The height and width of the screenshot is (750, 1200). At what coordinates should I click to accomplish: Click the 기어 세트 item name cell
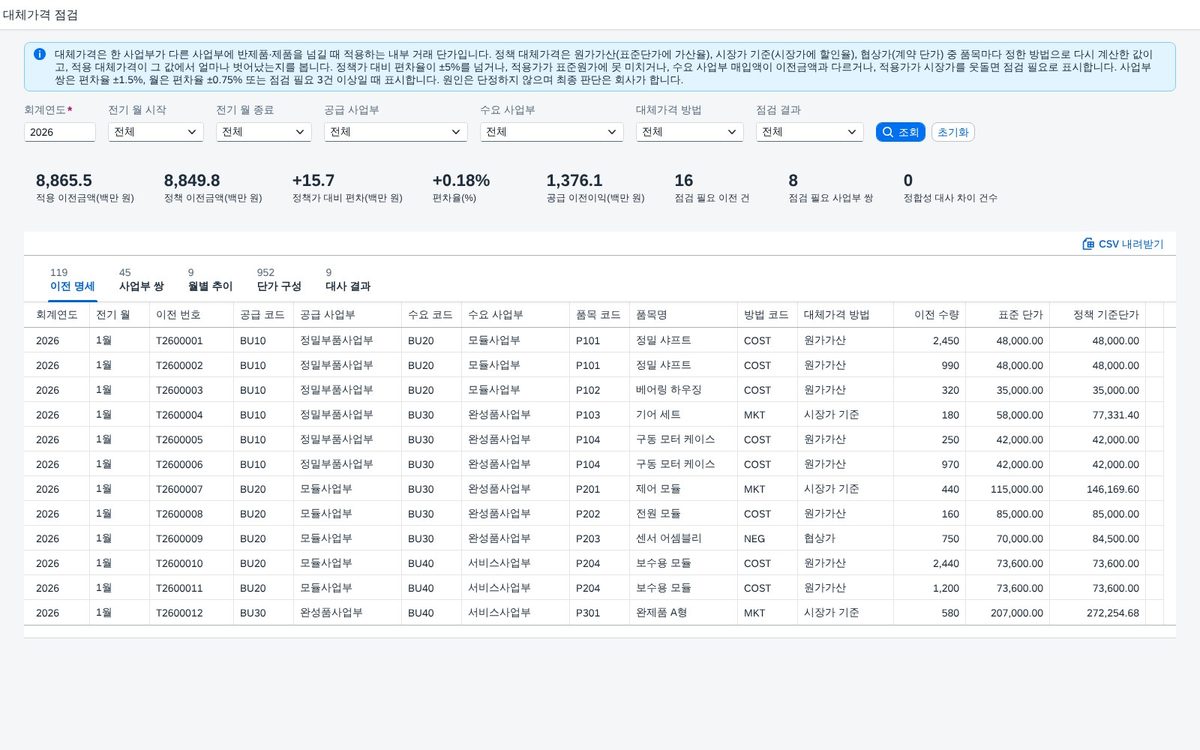(683, 415)
